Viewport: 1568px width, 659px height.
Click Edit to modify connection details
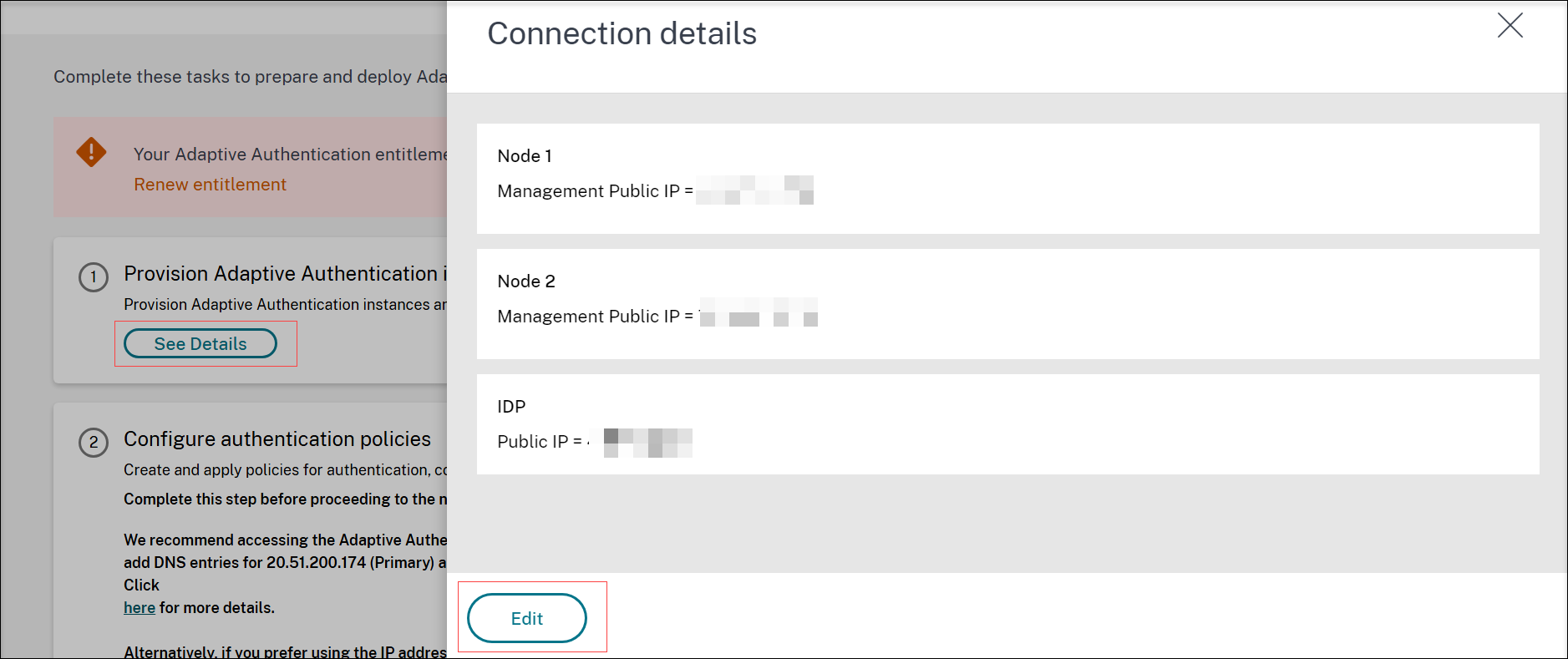coord(525,618)
